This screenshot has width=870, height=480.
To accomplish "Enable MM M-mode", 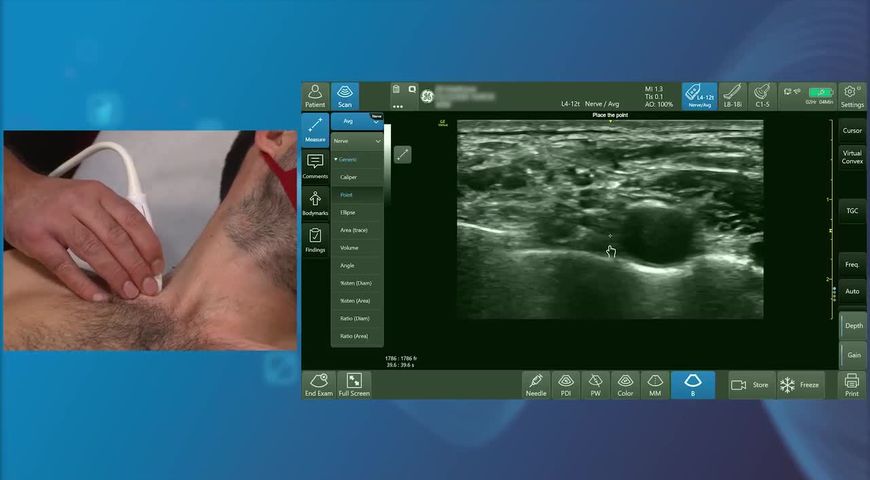I will [655, 385].
